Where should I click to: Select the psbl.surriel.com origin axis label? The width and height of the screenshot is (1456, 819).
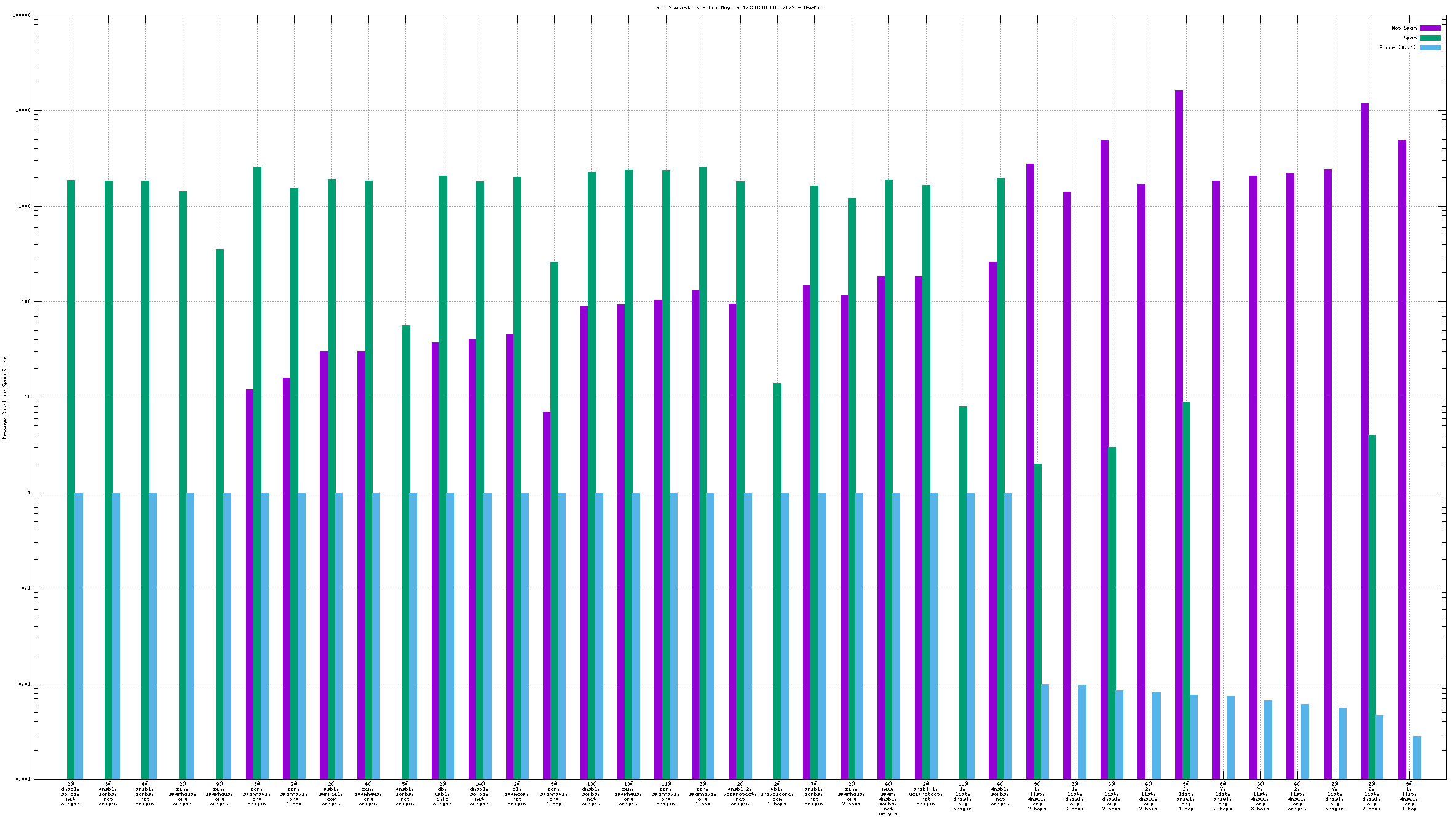coord(331,794)
